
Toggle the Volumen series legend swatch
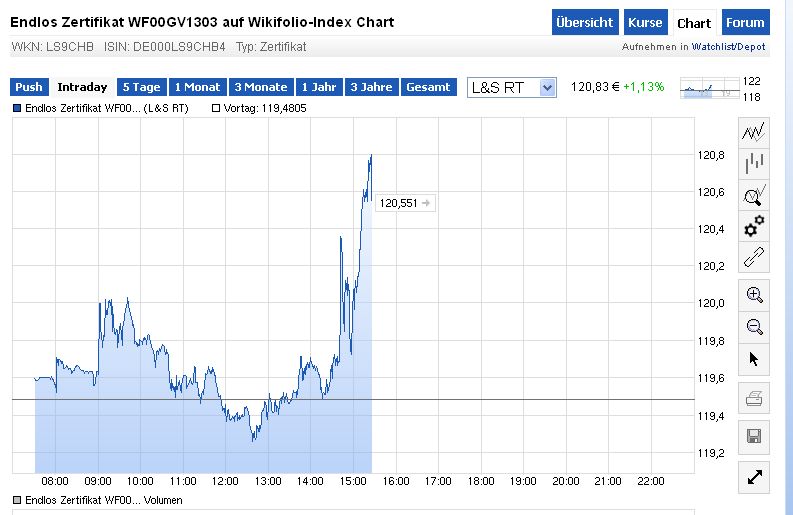tap(17, 500)
